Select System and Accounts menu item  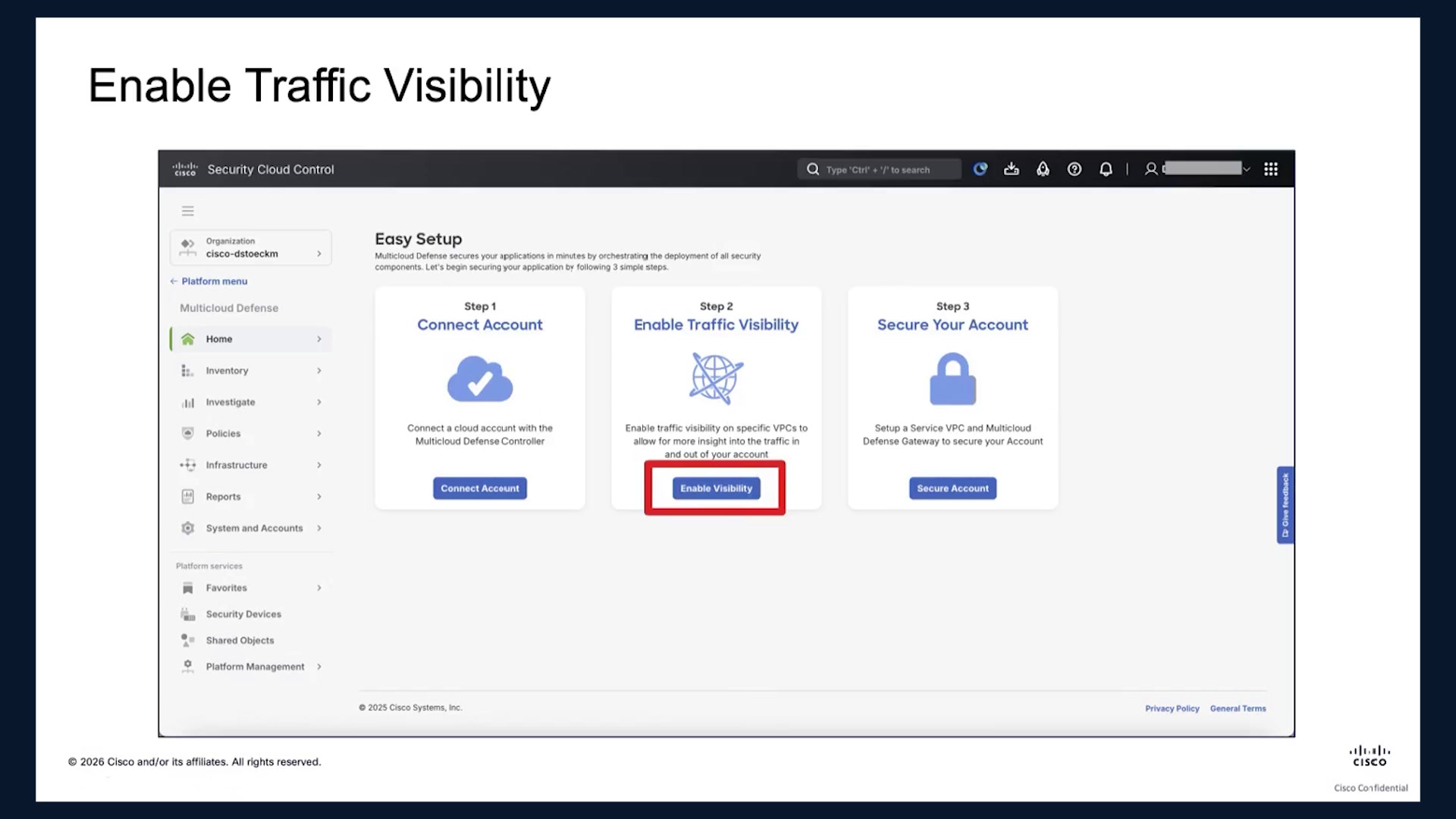coord(251,528)
